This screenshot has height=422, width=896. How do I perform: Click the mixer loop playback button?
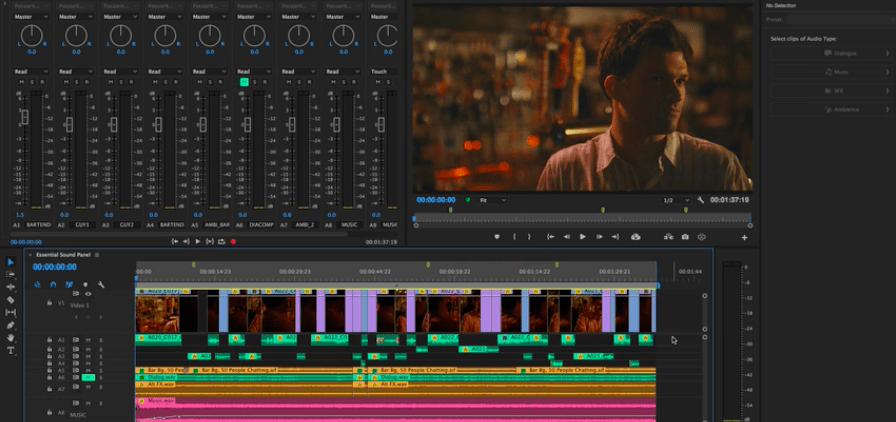pyautogui.click(x=221, y=241)
